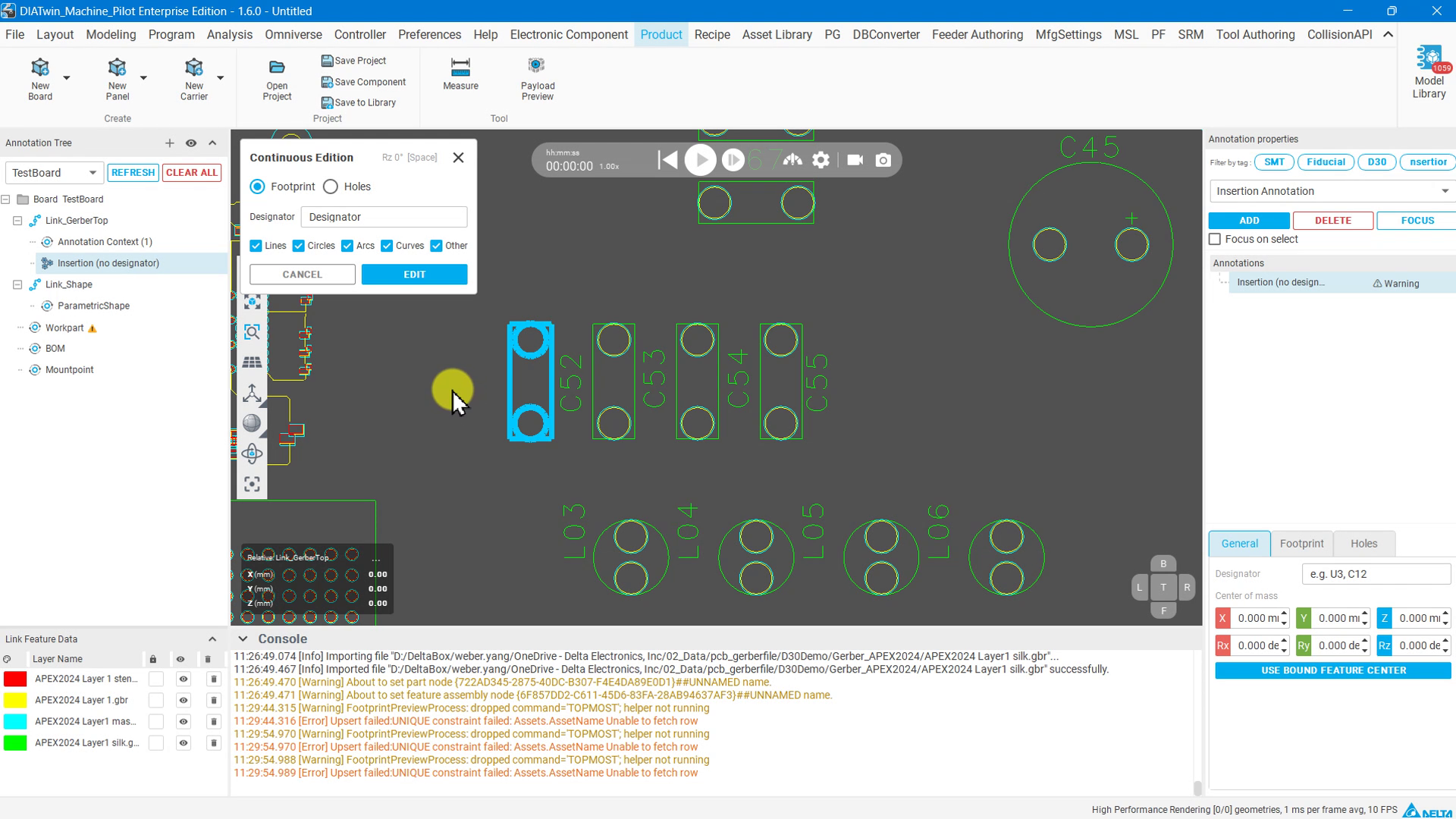Uncheck the Lines checkbox
The height and width of the screenshot is (819, 1456).
256,246
